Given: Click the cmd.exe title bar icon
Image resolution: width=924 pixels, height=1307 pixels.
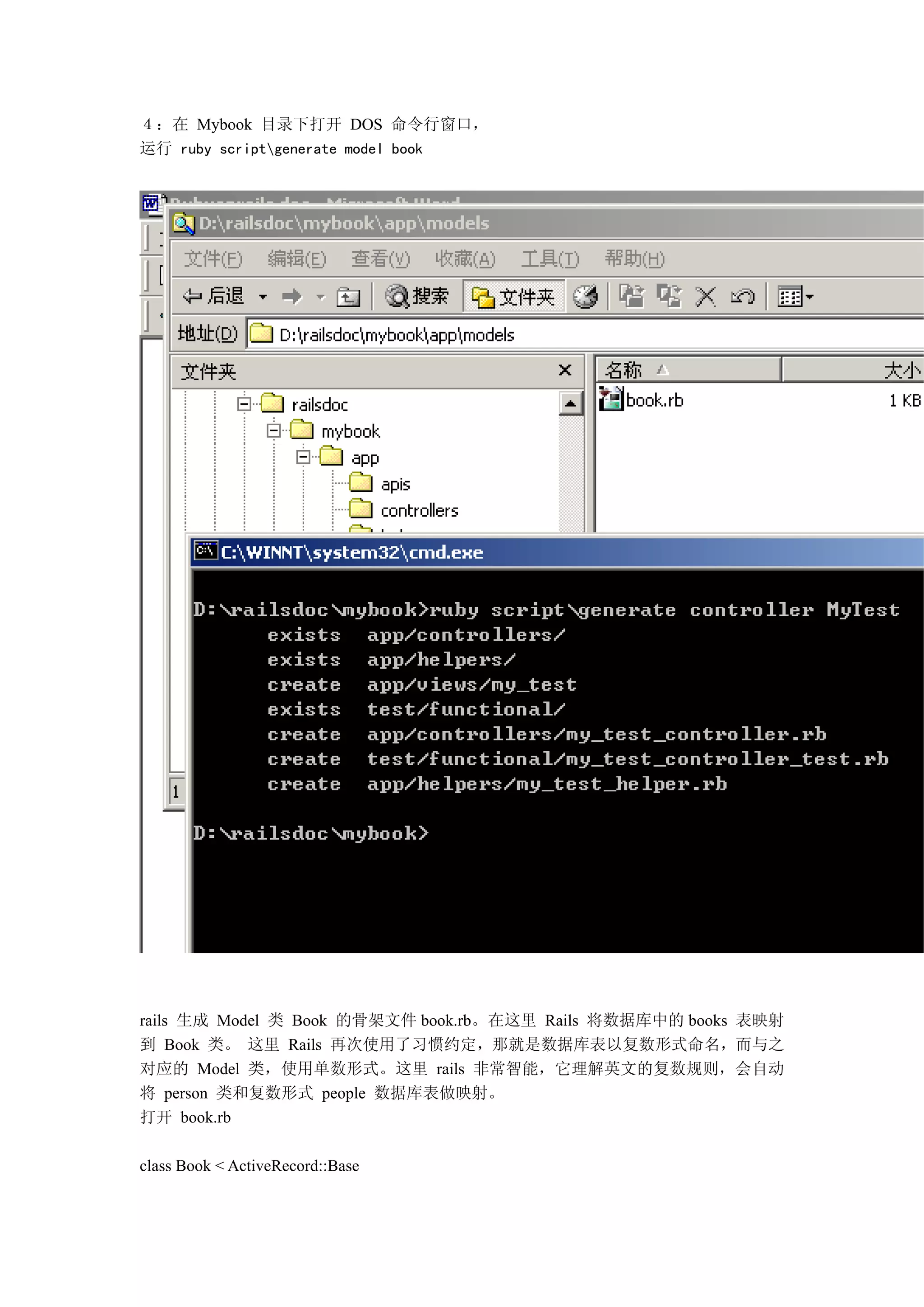Looking at the screenshot, I should click(x=206, y=551).
